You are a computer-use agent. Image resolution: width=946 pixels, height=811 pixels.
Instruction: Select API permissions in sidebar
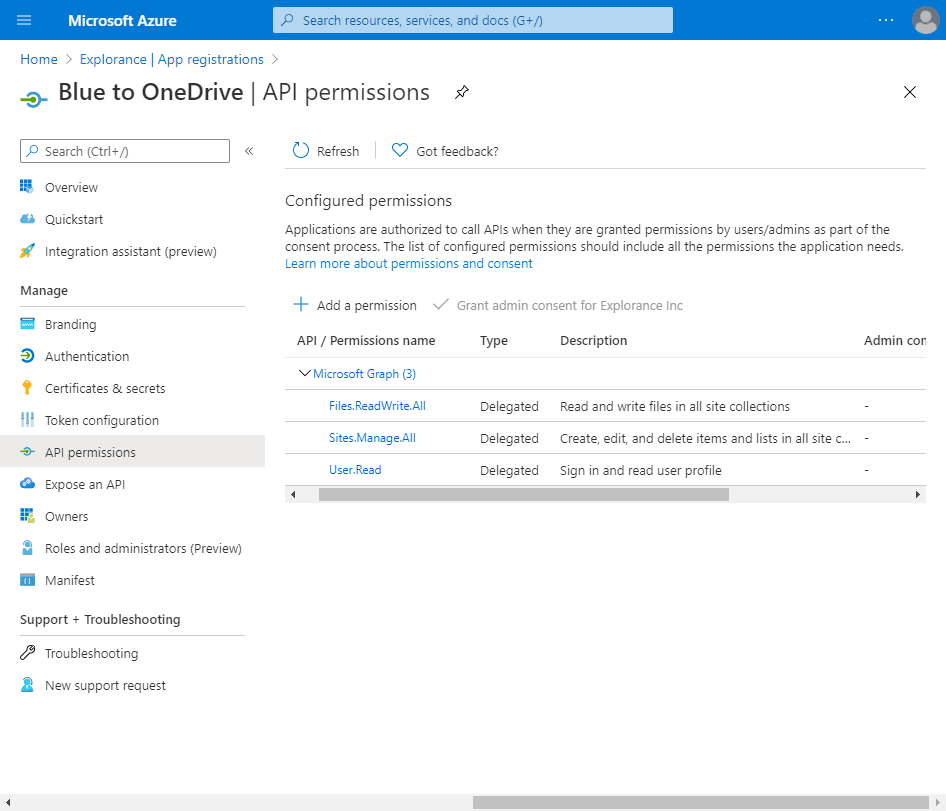[132, 451]
